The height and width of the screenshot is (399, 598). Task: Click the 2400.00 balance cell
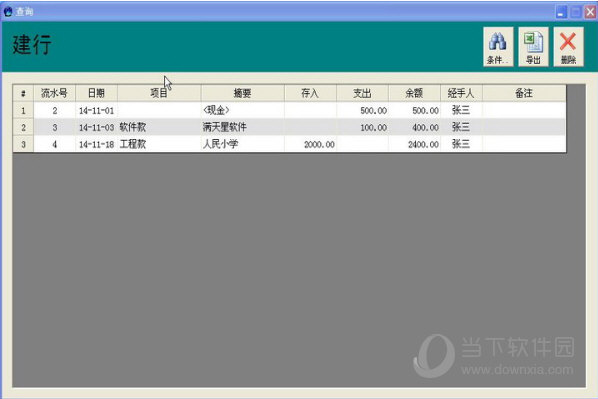coord(415,144)
